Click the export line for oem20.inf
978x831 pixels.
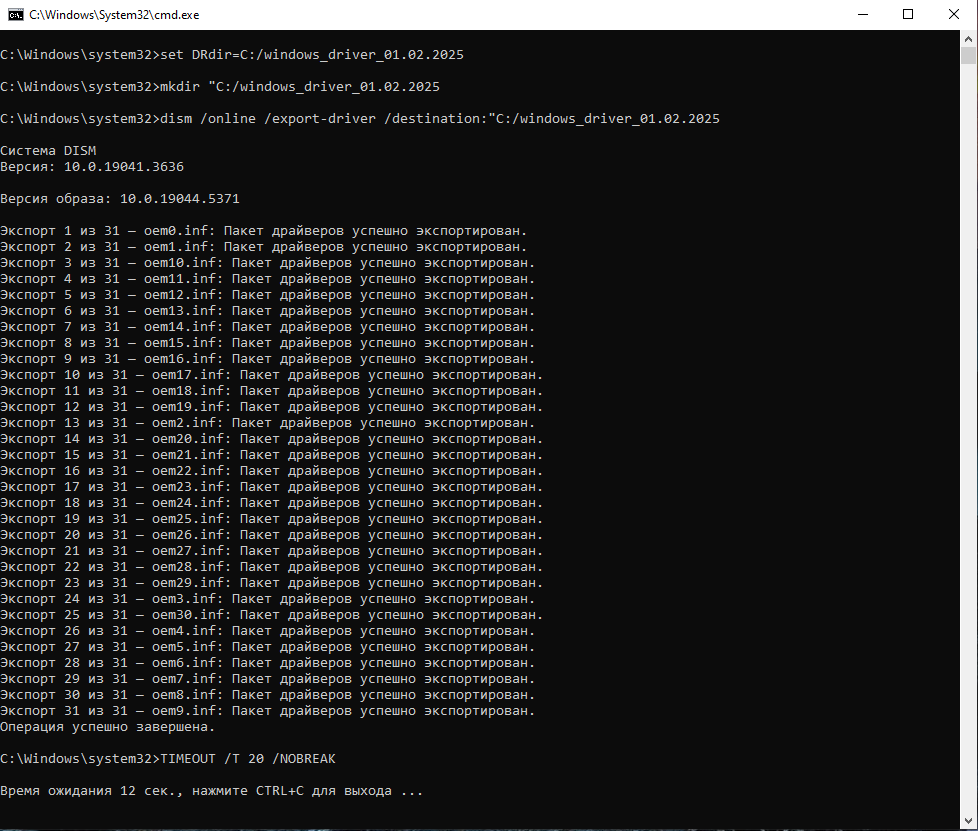pyautogui.click(x=272, y=439)
